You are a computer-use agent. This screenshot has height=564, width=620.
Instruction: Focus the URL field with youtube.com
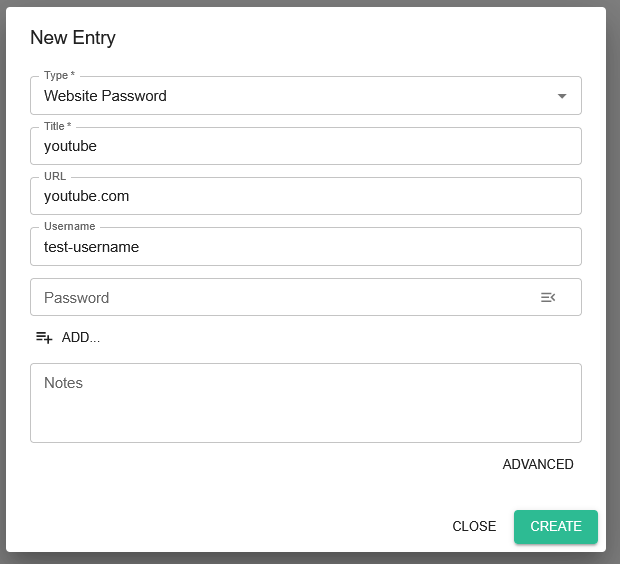coord(306,196)
